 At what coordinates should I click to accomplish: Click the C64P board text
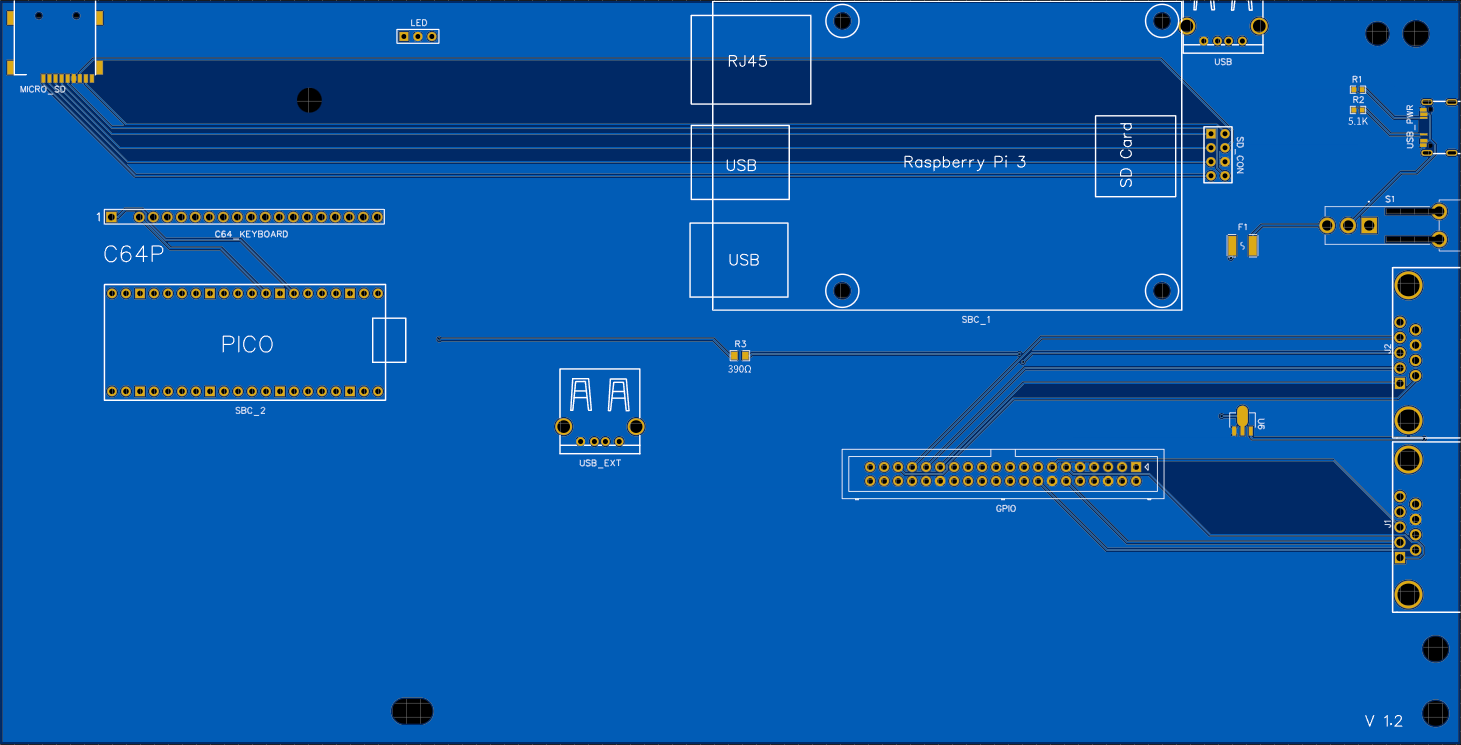134,255
